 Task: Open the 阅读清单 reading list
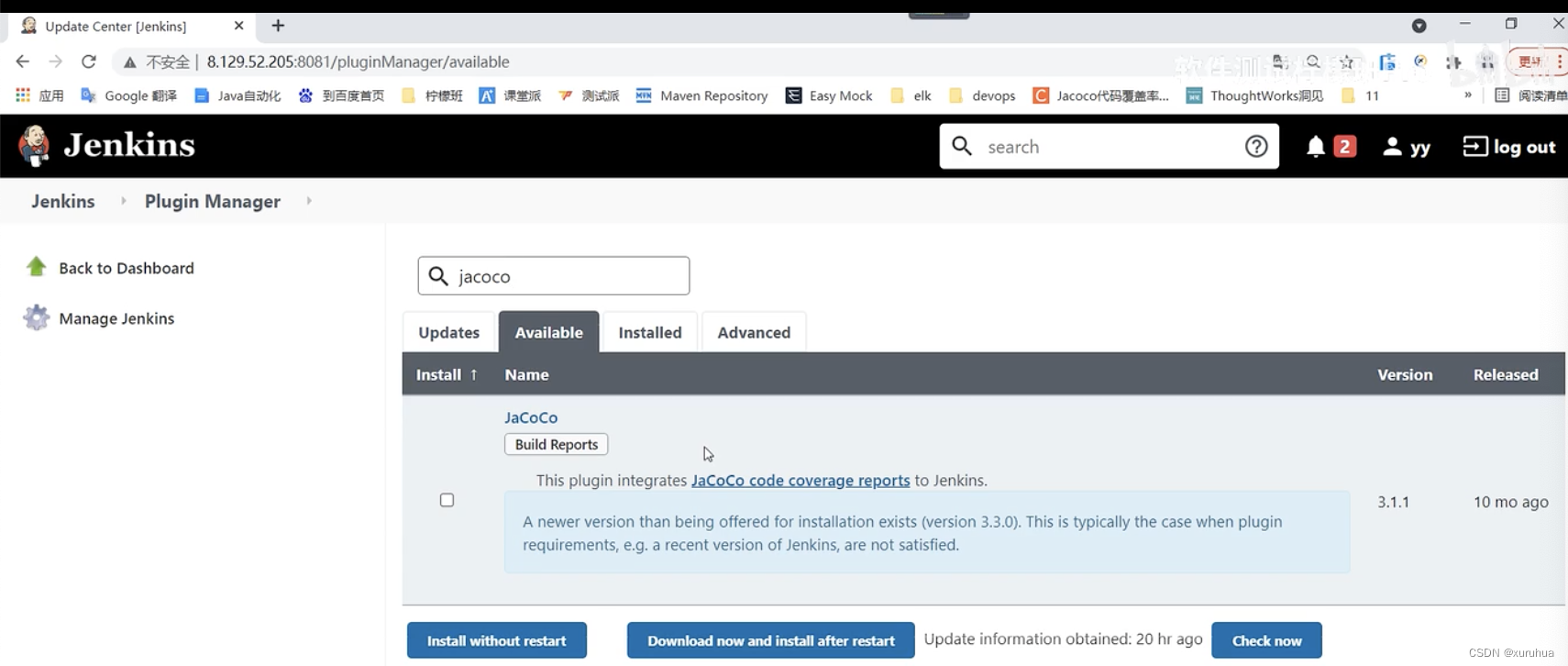point(1530,95)
